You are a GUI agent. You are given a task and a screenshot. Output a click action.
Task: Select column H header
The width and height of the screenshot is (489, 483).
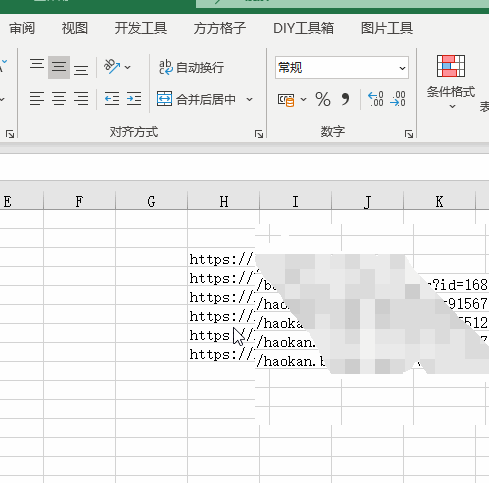point(223,201)
